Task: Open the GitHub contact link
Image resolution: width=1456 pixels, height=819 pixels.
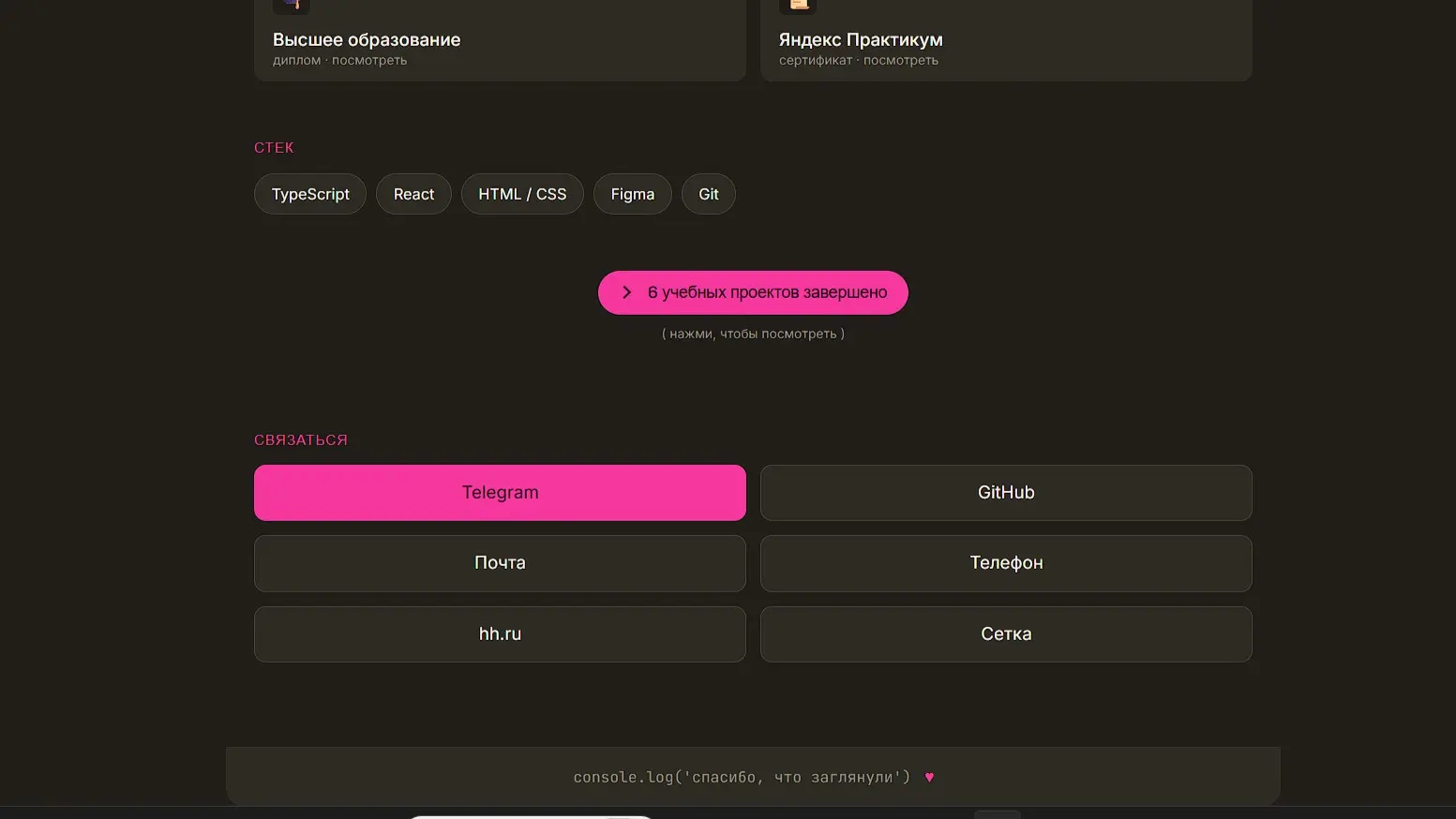Action: tap(1006, 493)
